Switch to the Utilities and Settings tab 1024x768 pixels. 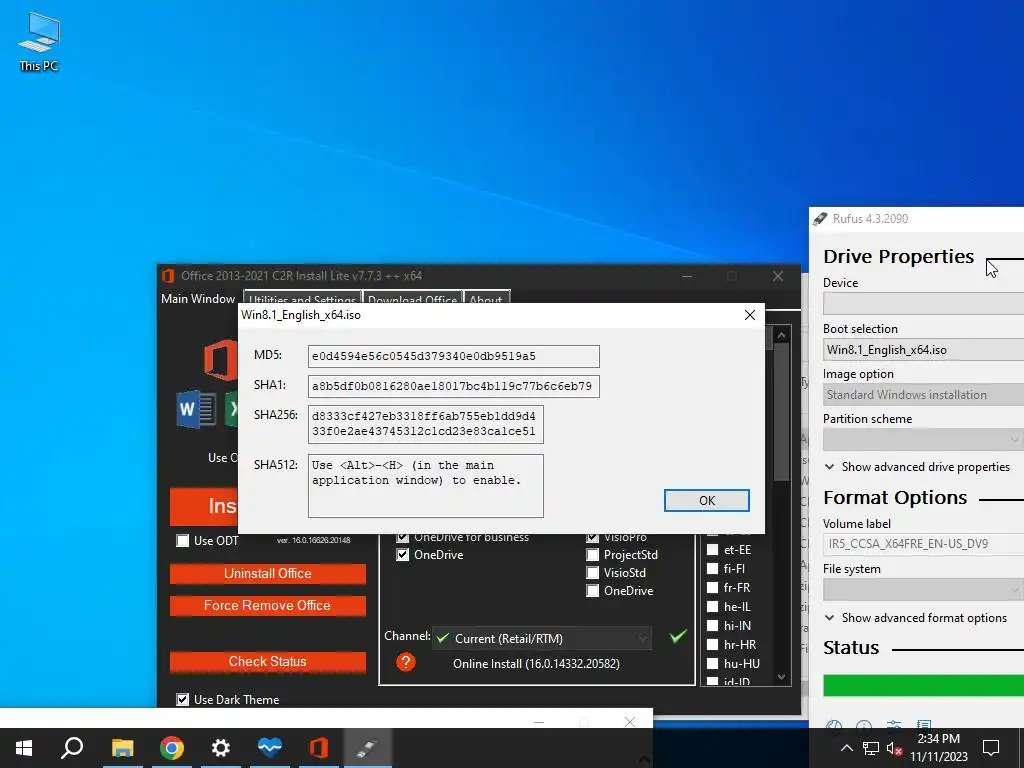pyautogui.click(x=302, y=297)
